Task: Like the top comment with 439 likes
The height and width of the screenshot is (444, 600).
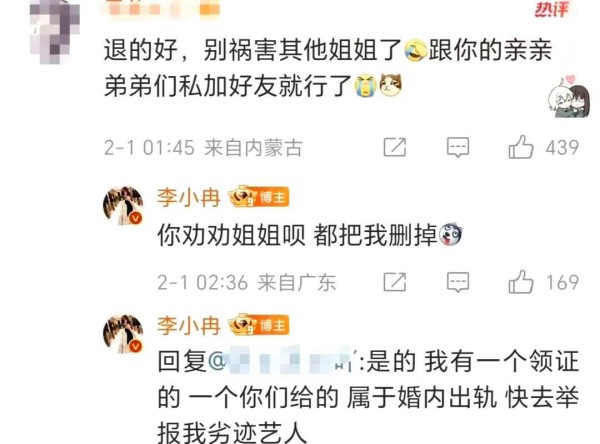Action: (521, 147)
